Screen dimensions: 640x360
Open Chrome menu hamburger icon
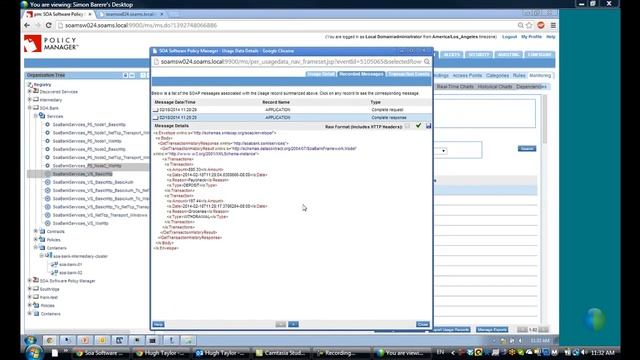pos(553,25)
